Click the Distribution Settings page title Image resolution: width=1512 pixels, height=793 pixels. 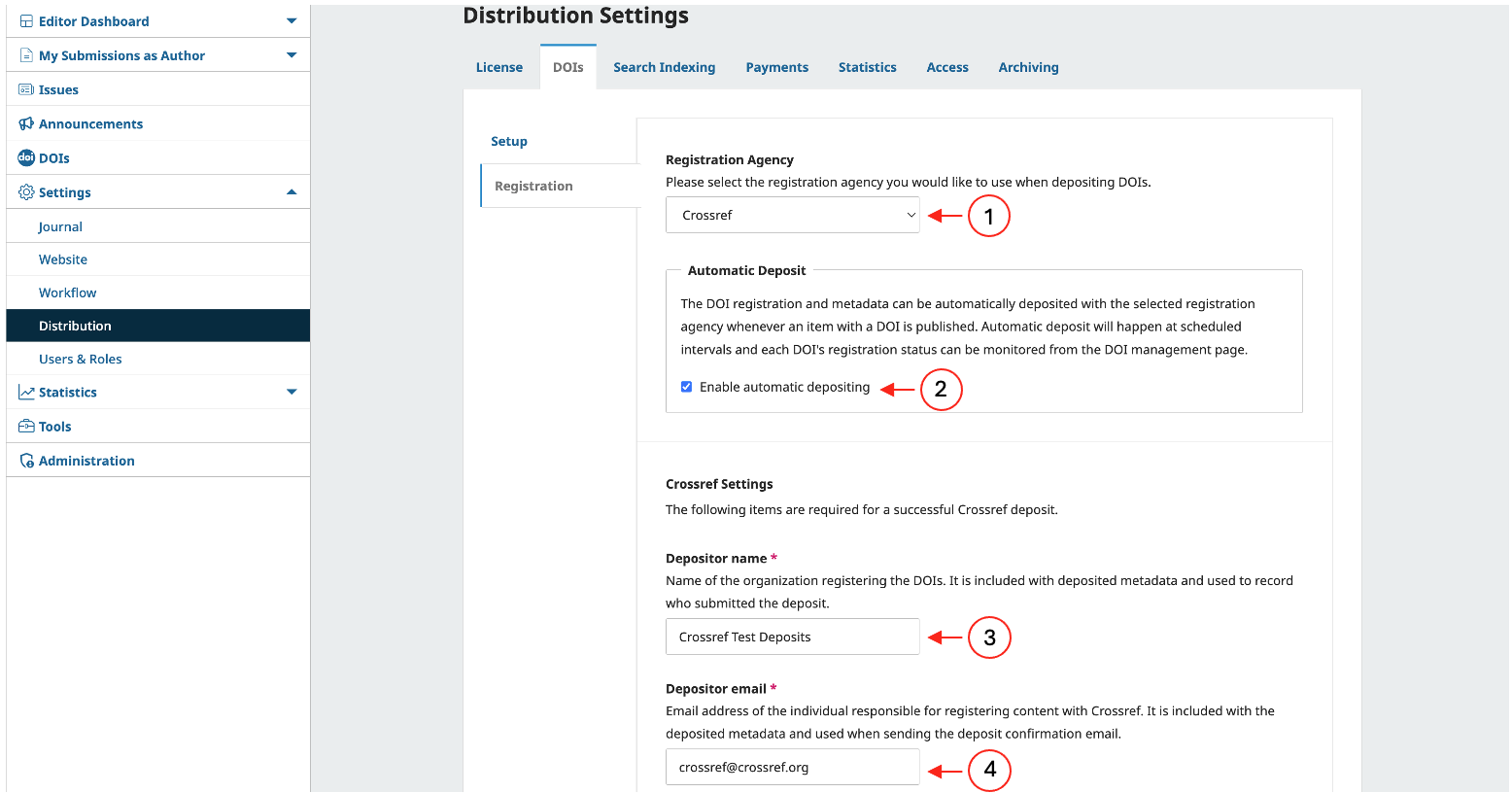click(575, 16)
